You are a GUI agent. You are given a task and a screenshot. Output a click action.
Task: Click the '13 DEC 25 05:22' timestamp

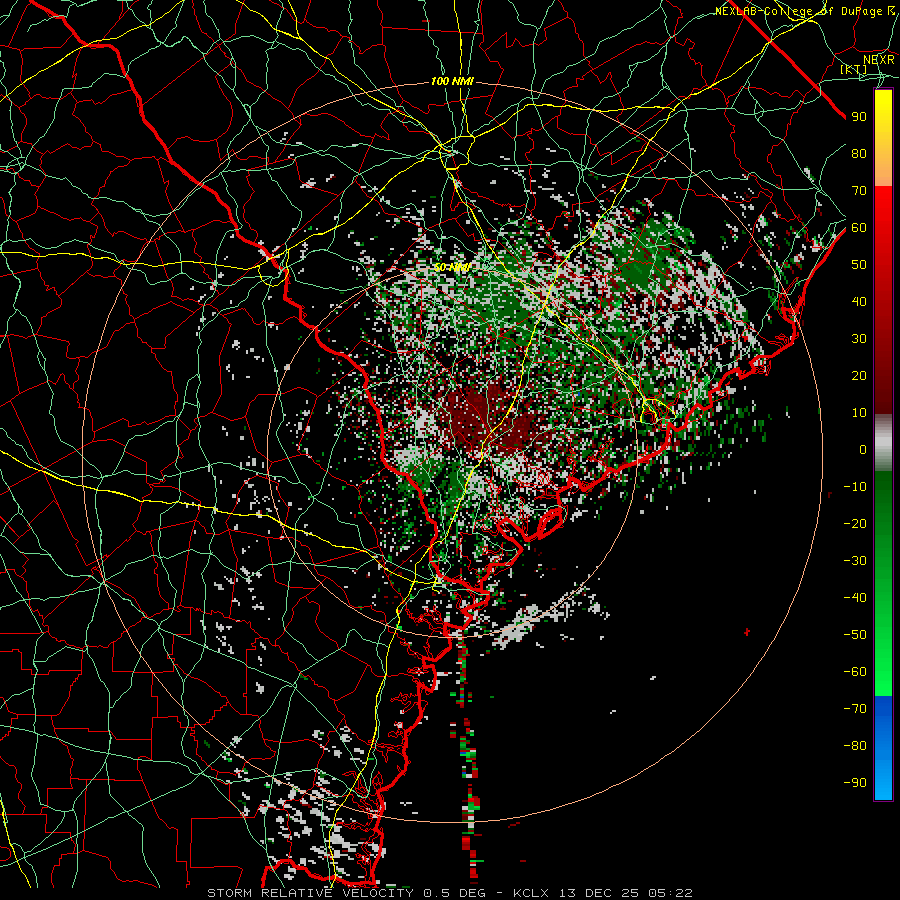625,893
